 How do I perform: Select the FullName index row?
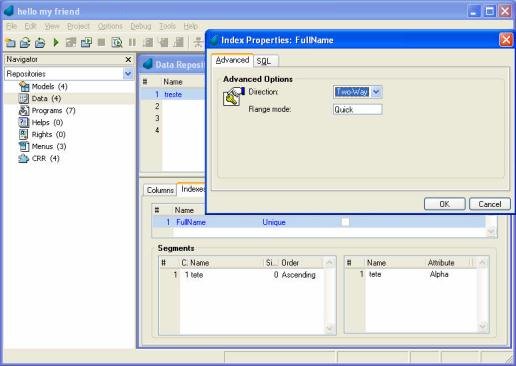319,222
